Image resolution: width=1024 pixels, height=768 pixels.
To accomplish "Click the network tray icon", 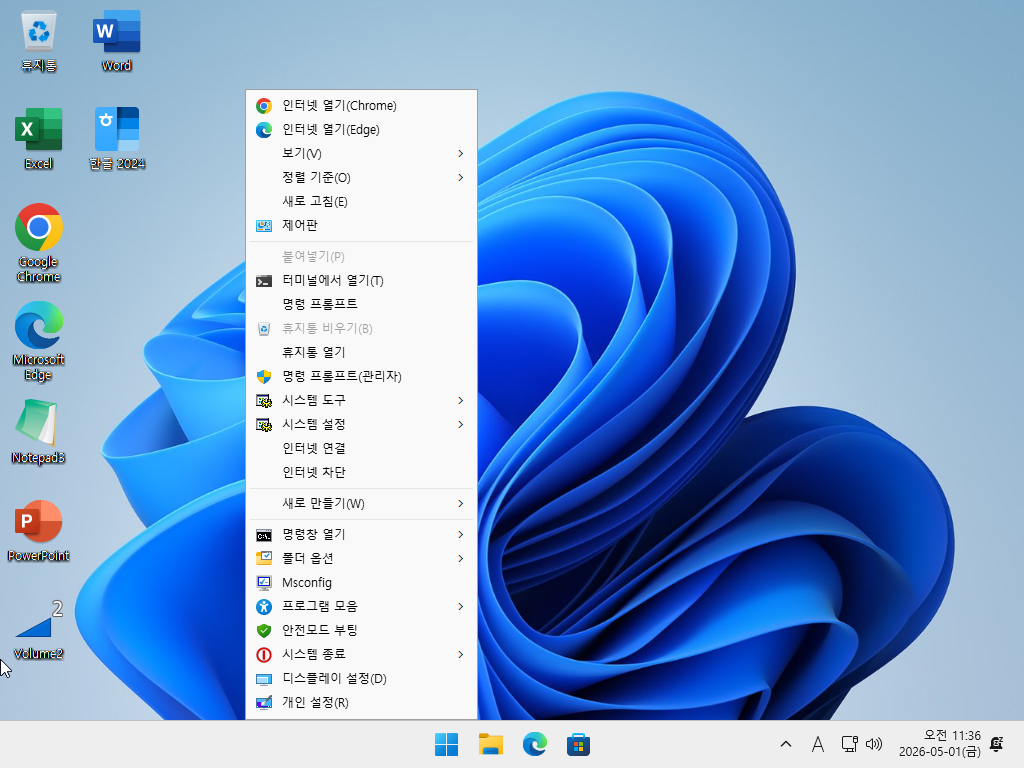I will point(849,744).
